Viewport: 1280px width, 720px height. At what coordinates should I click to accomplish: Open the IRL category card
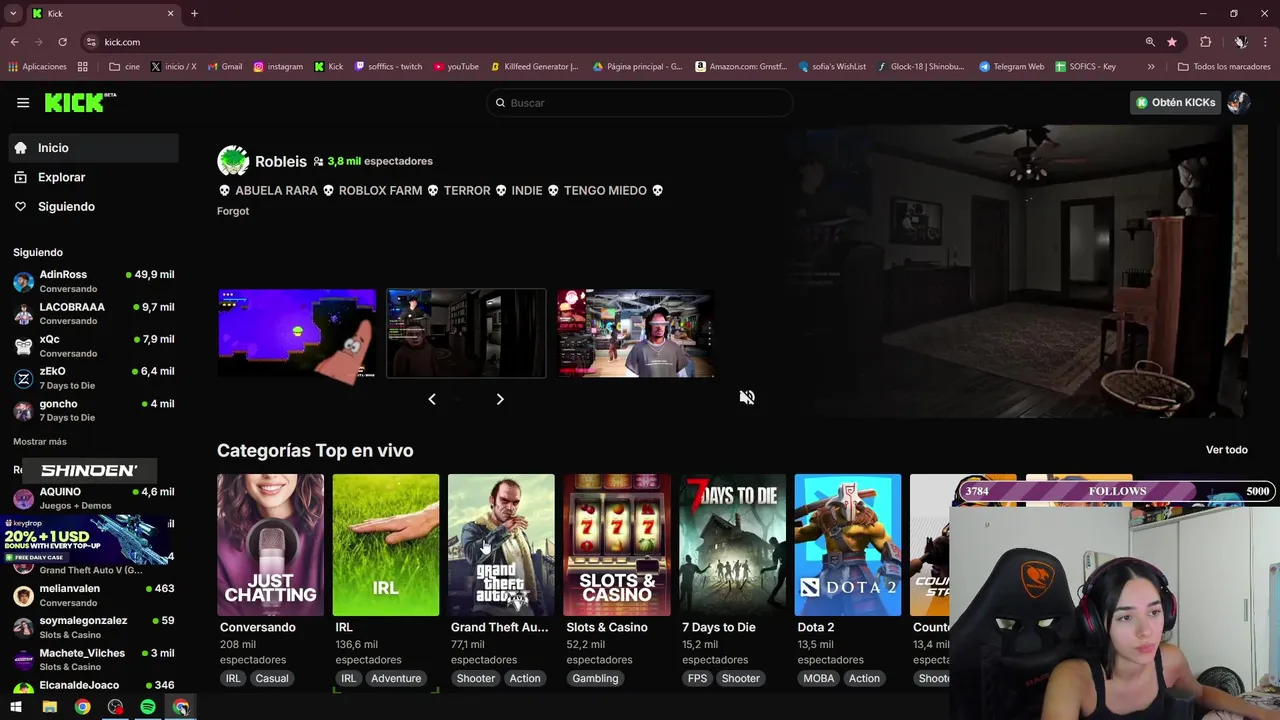click(385, 545)
